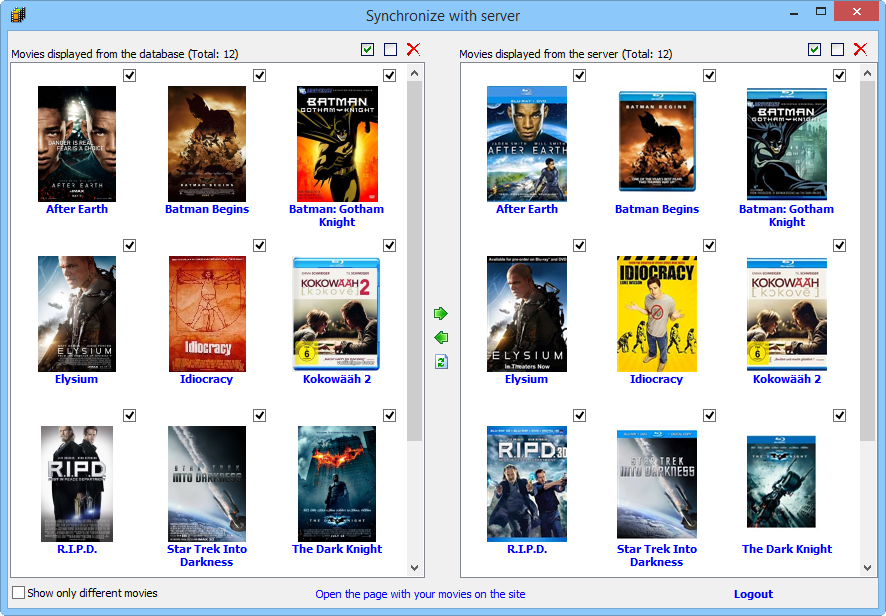Screen dimensions: 886x616
Task: Open Elysium title link in server list
Action: point(526,379)
